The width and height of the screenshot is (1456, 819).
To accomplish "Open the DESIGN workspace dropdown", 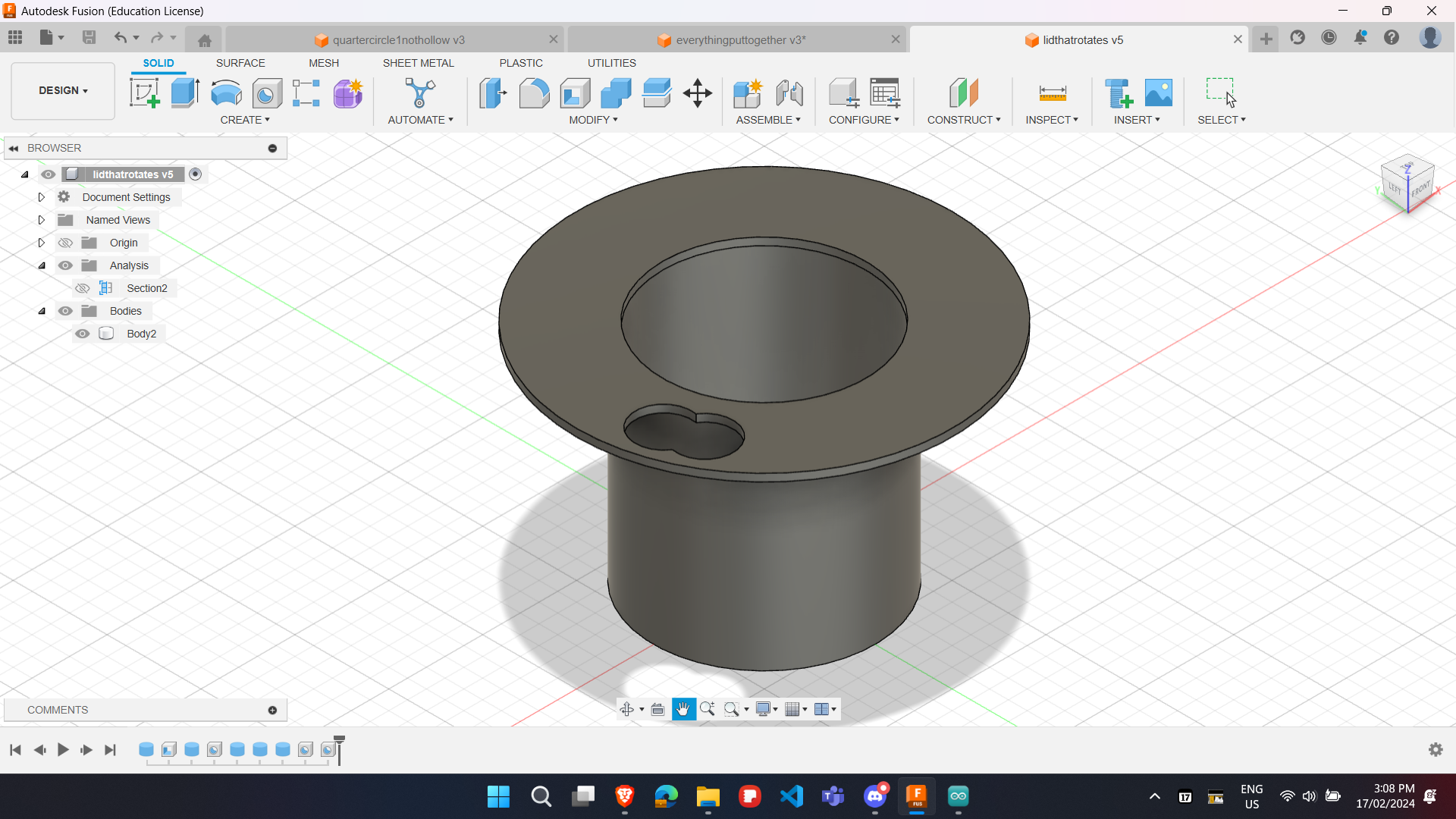I will [x=63, y=90].
